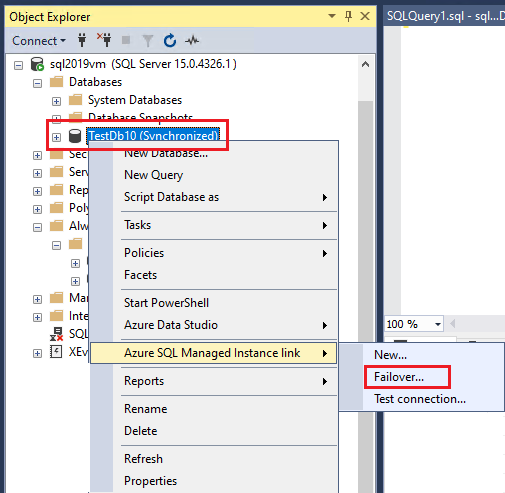This screenshot has width=505, height=493.
Task: Click the XEvent Profiler icon
Action: (56, 352)
